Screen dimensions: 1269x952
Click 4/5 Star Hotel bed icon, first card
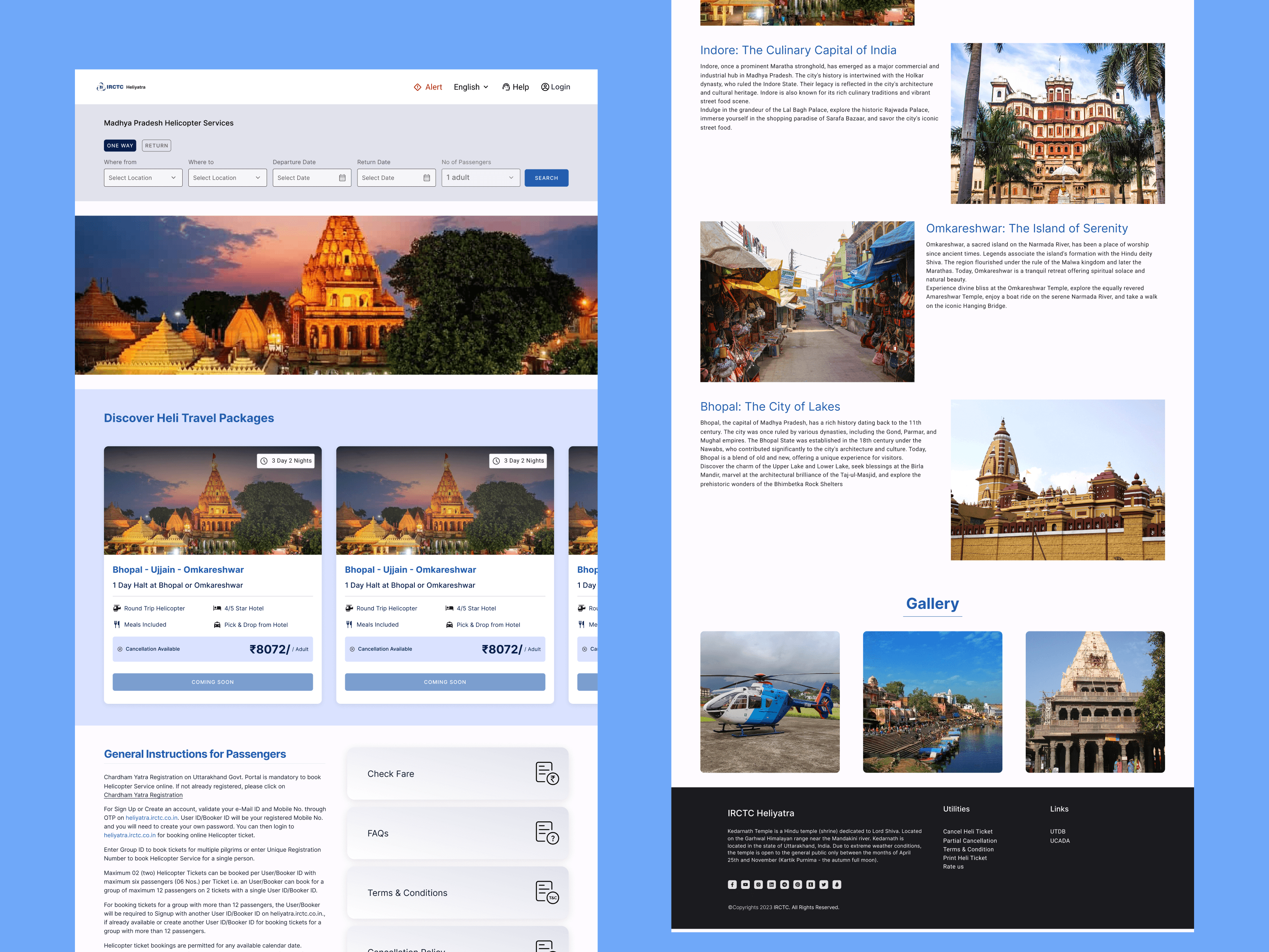tap(217, 608)
